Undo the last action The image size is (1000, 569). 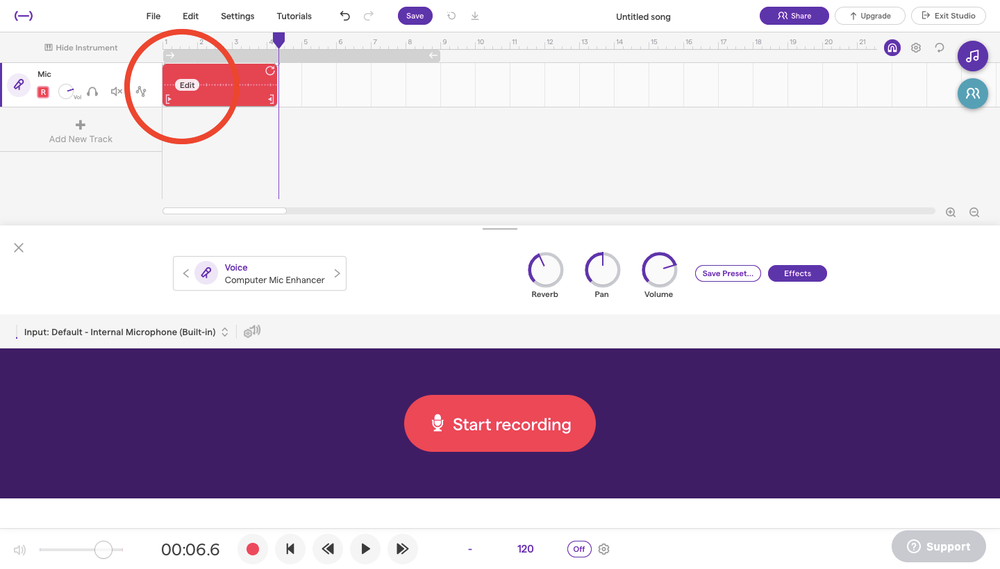345,16
